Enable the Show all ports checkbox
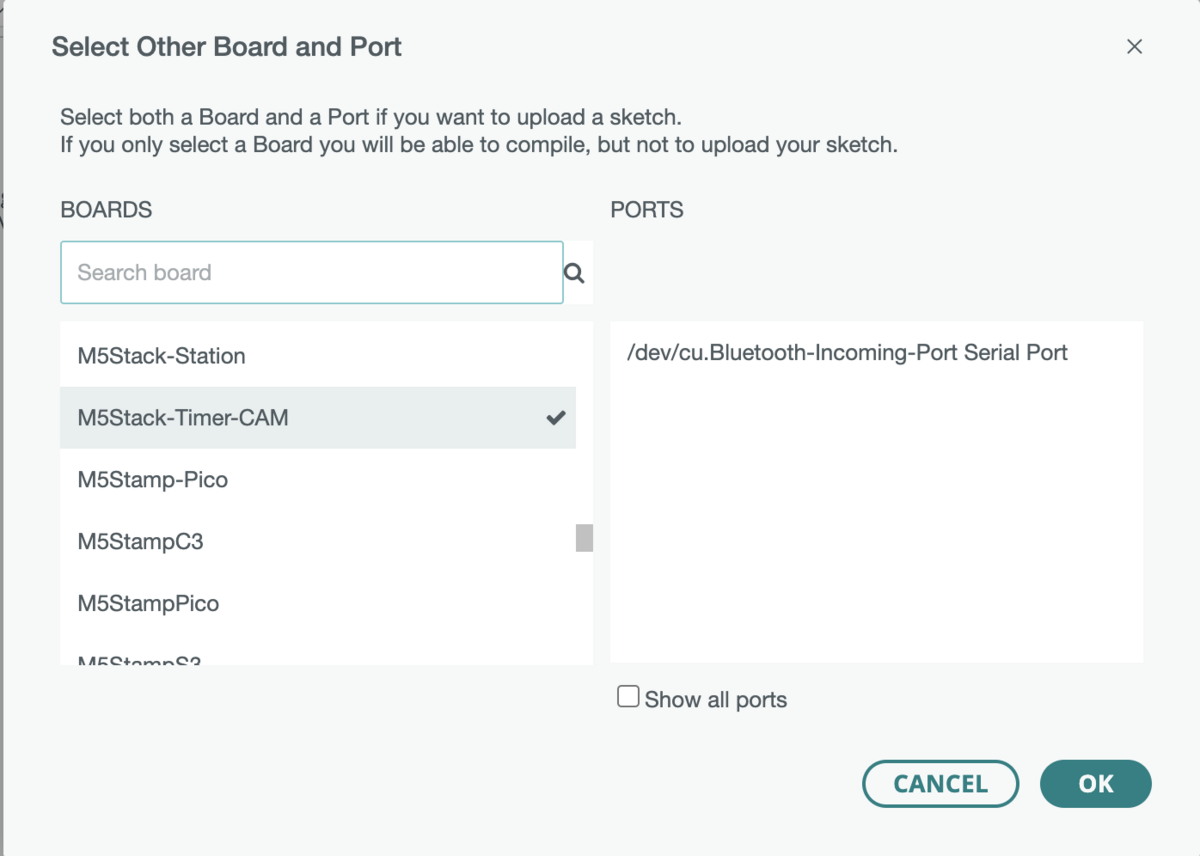1200x856 pixels. tap(628, 697)
